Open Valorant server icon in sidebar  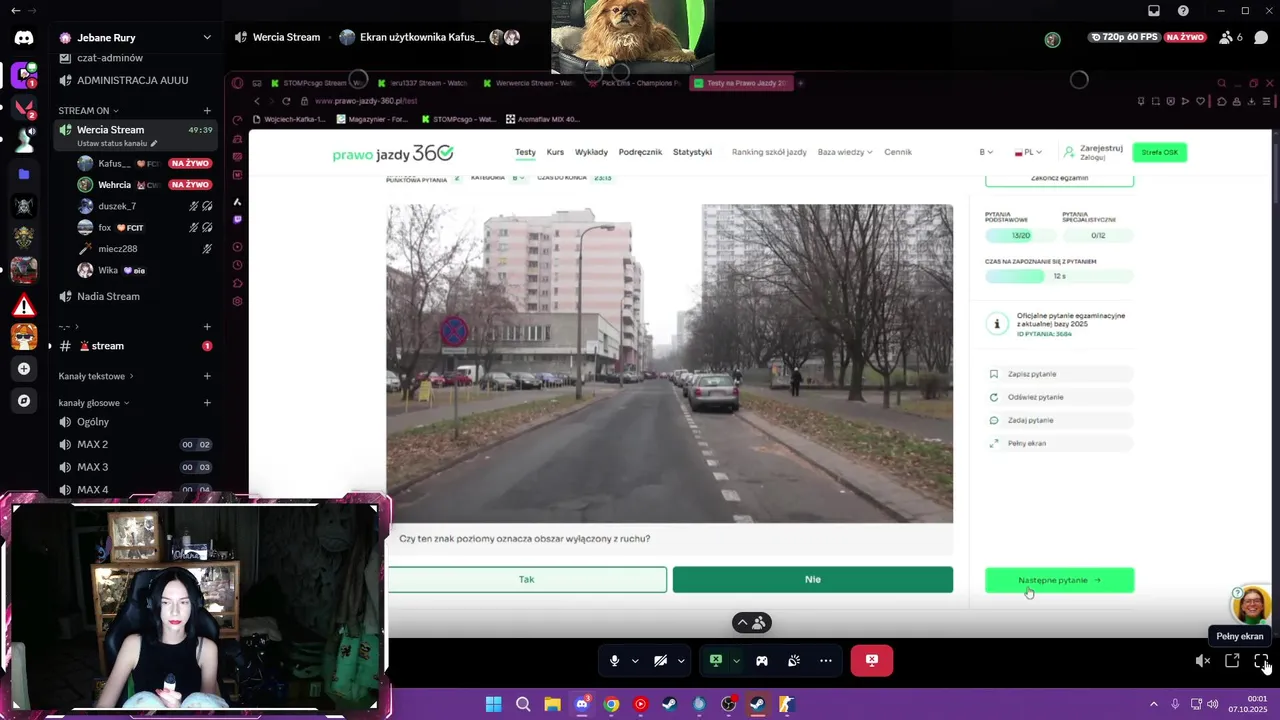[24, 107]
